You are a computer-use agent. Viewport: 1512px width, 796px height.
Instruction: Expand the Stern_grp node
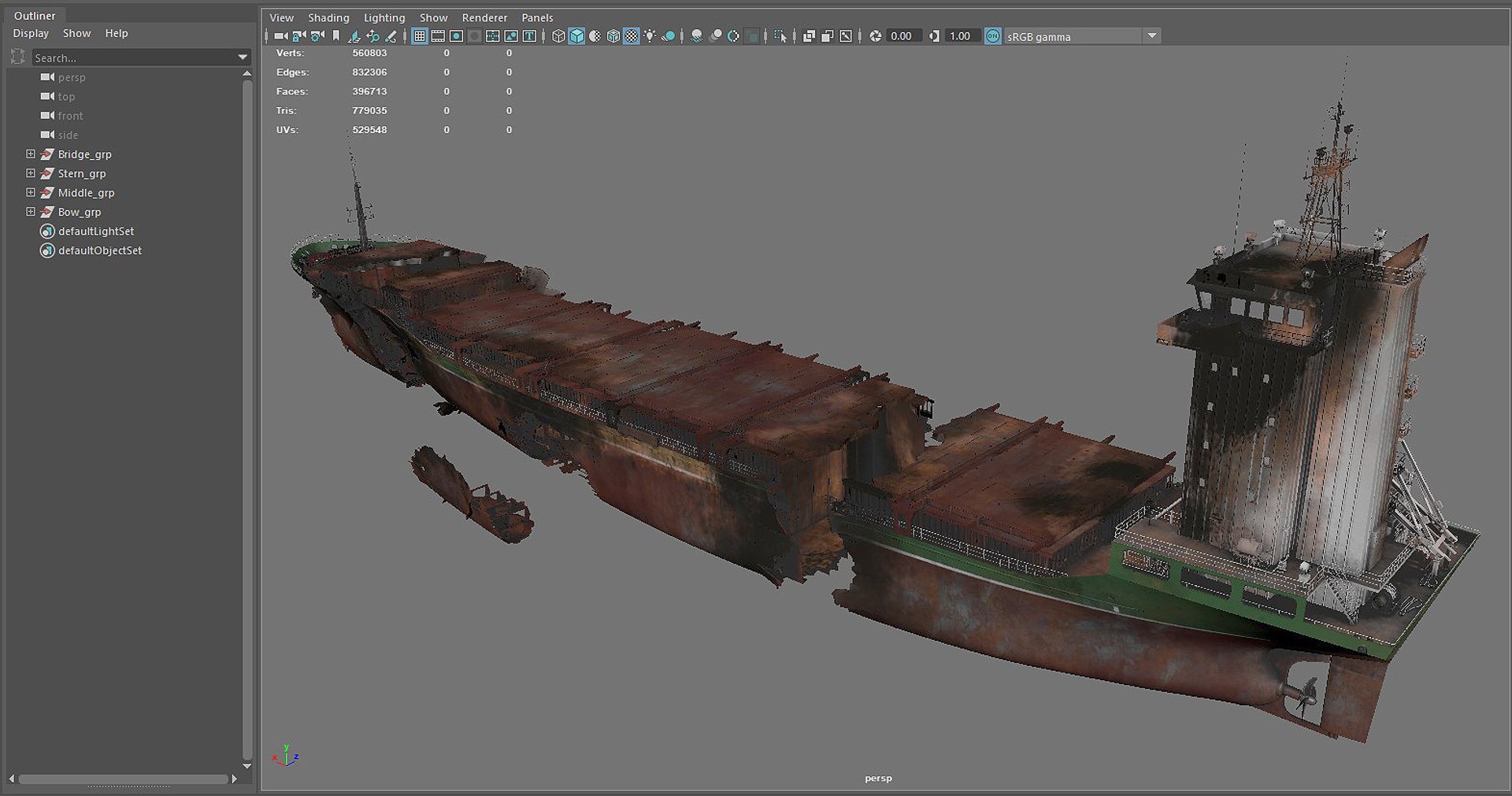[31, 173]
